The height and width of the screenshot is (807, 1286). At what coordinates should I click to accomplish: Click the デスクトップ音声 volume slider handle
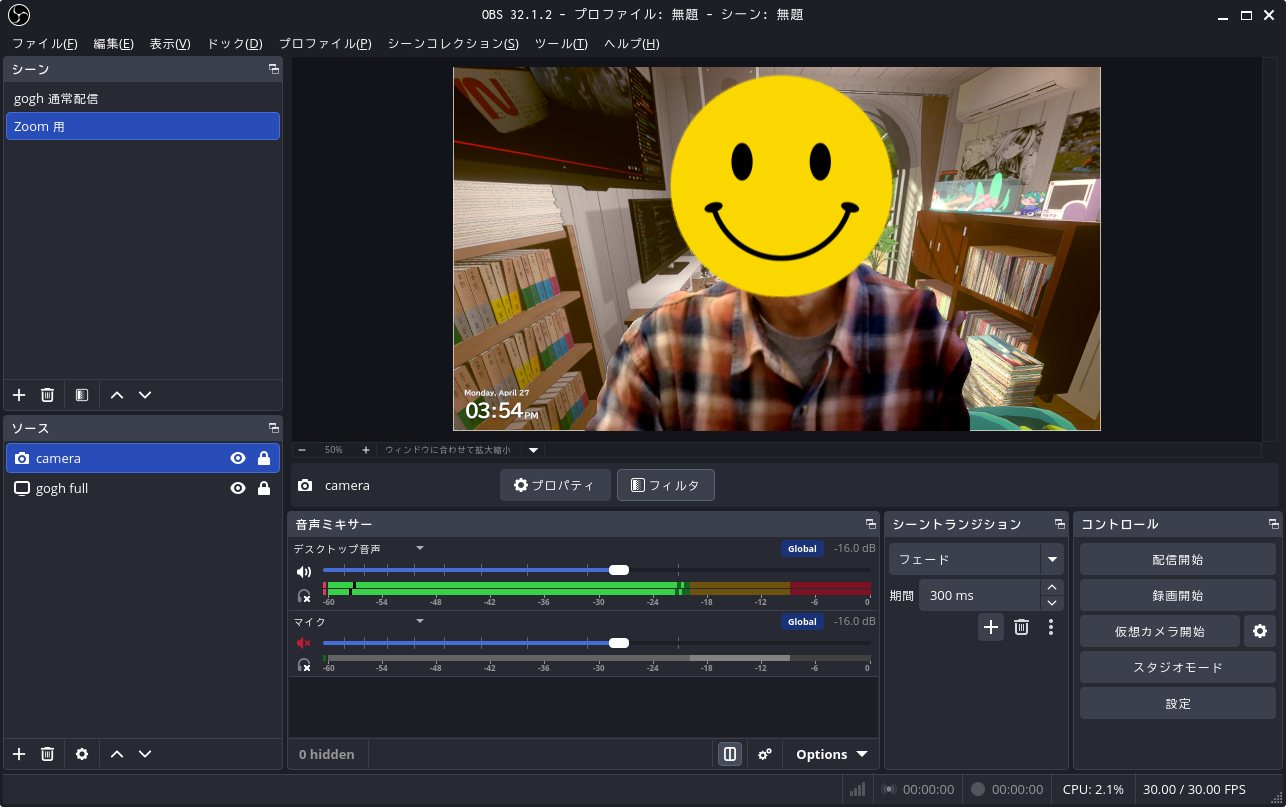(619, 570)
